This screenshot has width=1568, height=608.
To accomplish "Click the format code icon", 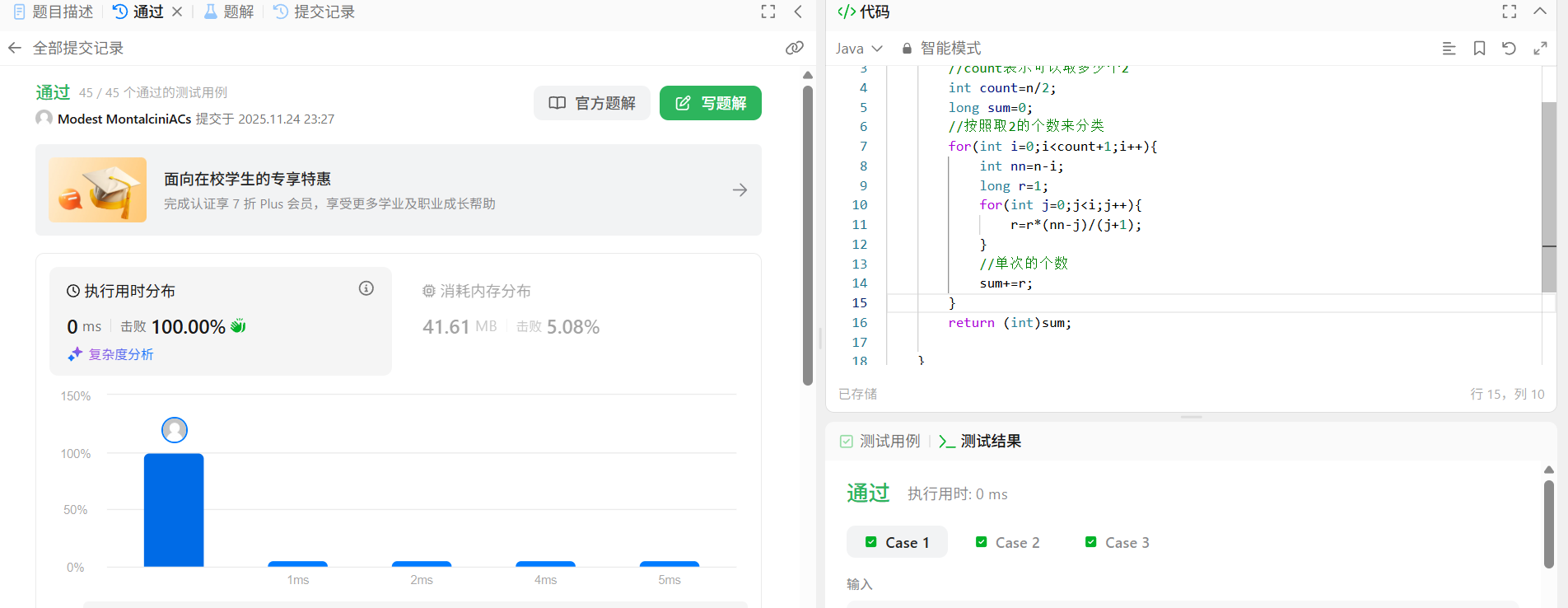I will (1449, 49).
